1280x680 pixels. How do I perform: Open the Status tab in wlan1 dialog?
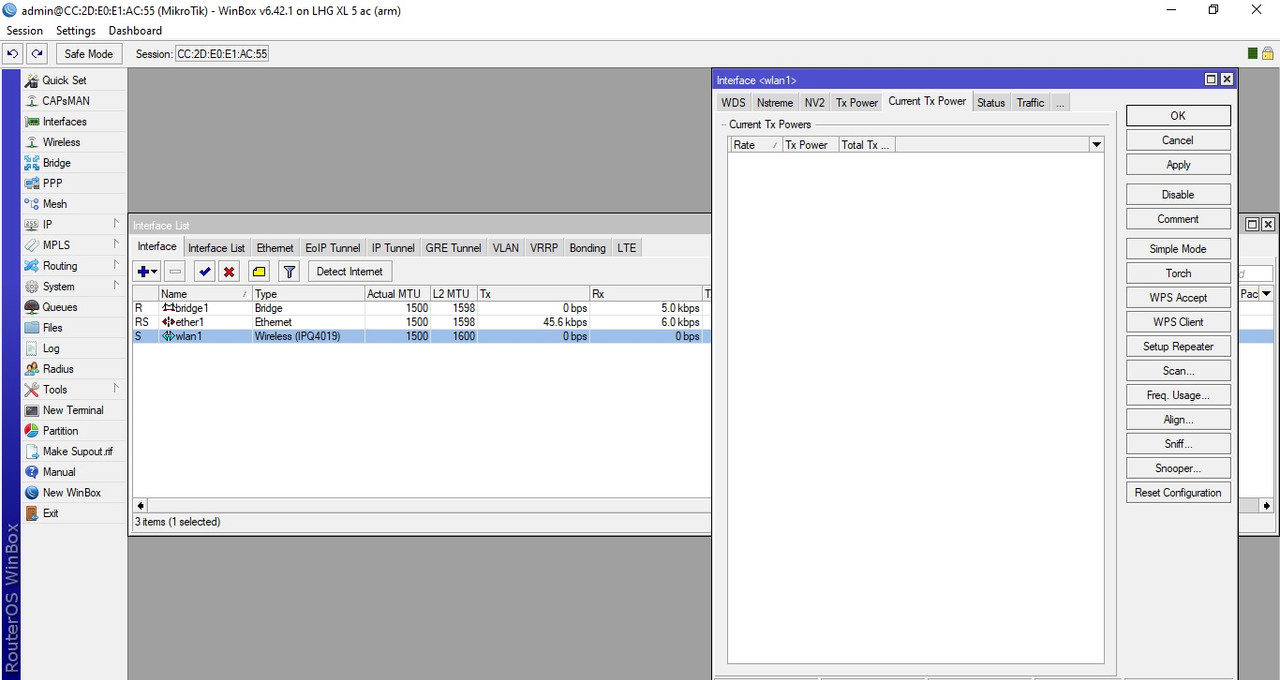point(991,103)
